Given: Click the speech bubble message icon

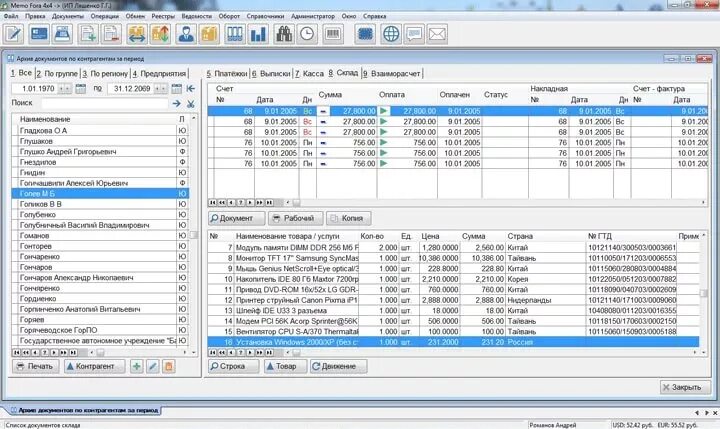Looking at the screenshot, I should tap(414, 34).
